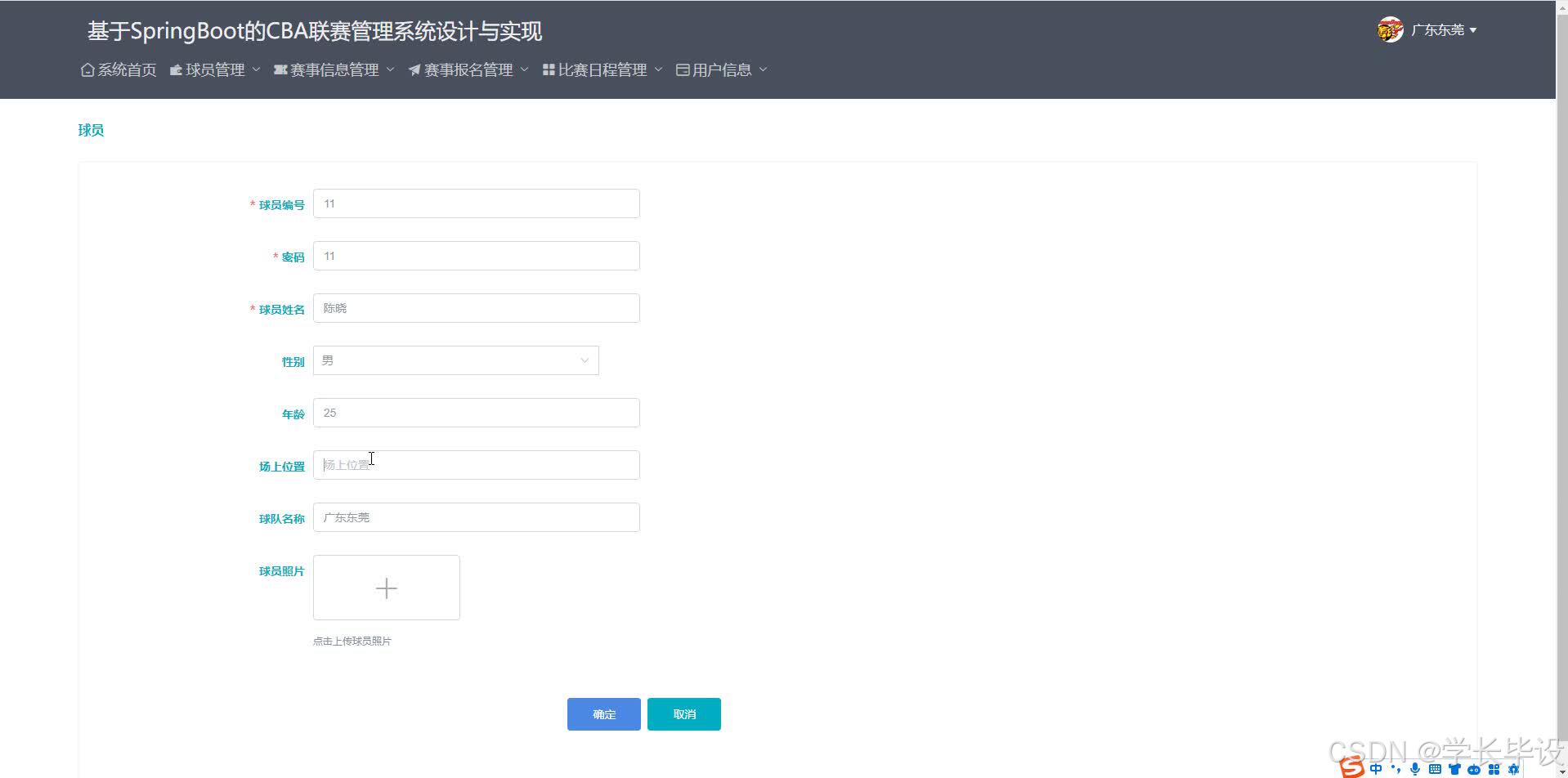
Task: Expand the 赛事报名管理 dropdown chevron
Action: 524,70
